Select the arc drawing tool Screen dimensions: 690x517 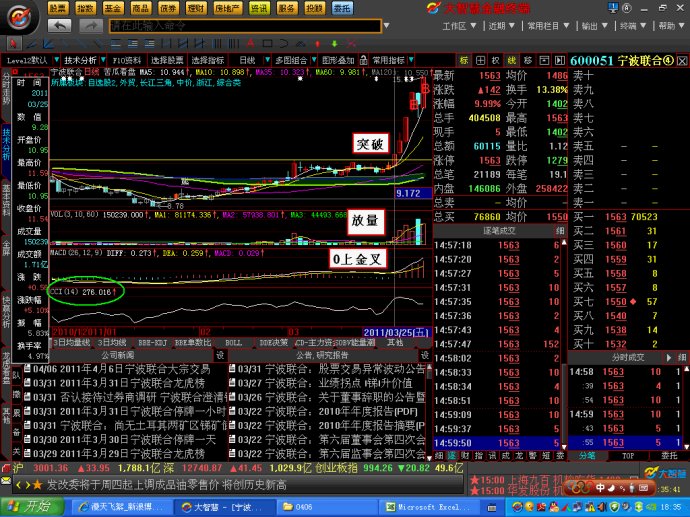[x=284, y=44]
